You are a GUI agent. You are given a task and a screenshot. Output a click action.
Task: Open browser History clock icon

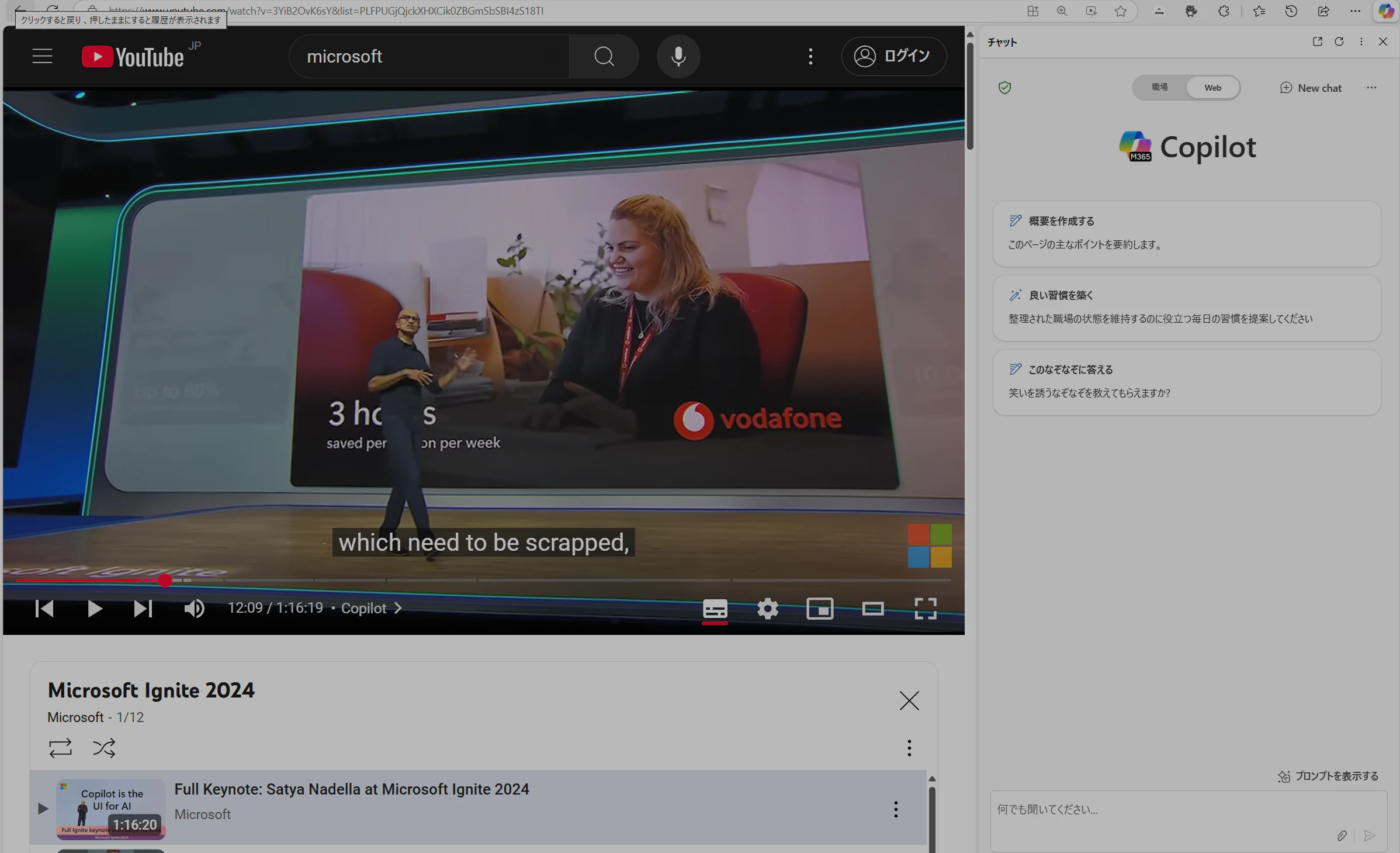click(x=1291, y=11)
